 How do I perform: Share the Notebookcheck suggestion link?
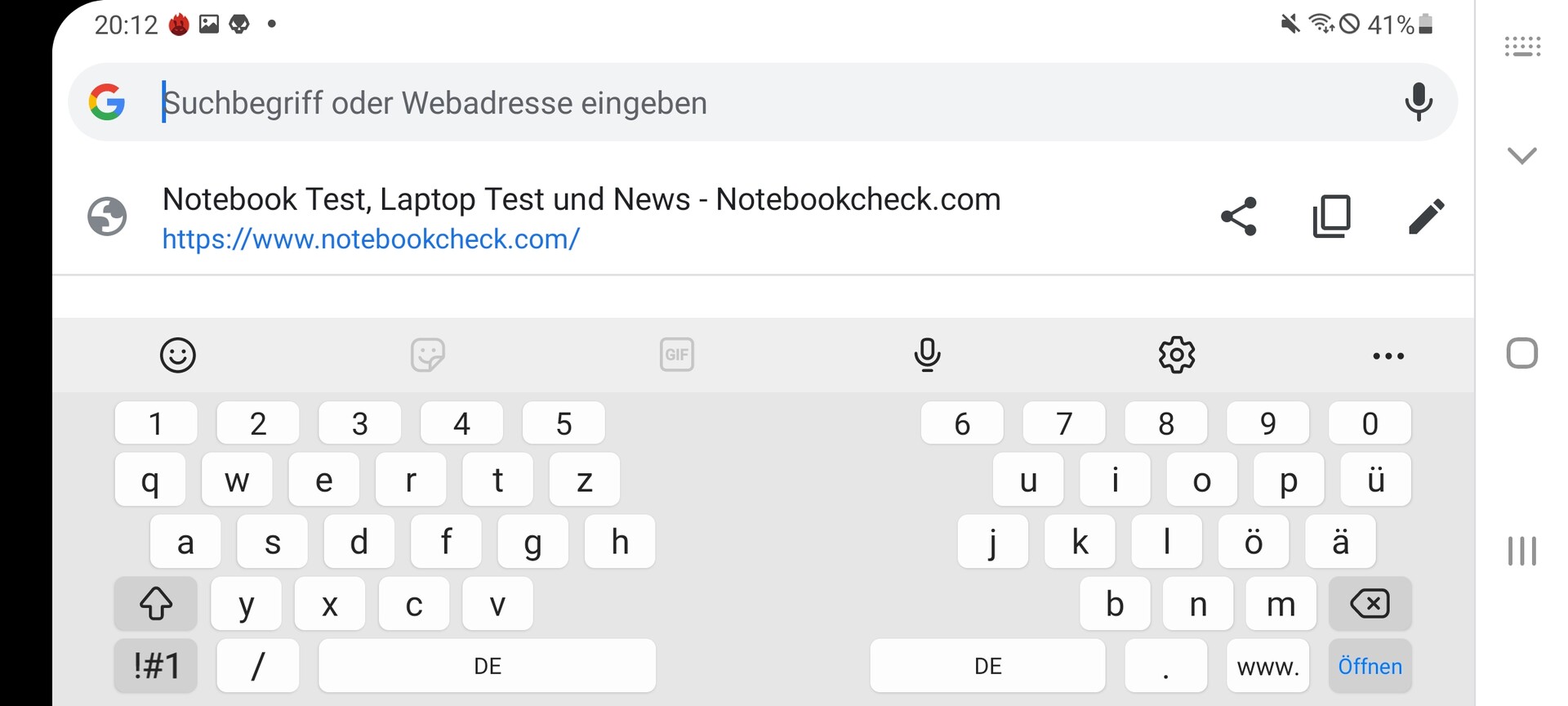pyautogui.click(x=1238, y=217)
